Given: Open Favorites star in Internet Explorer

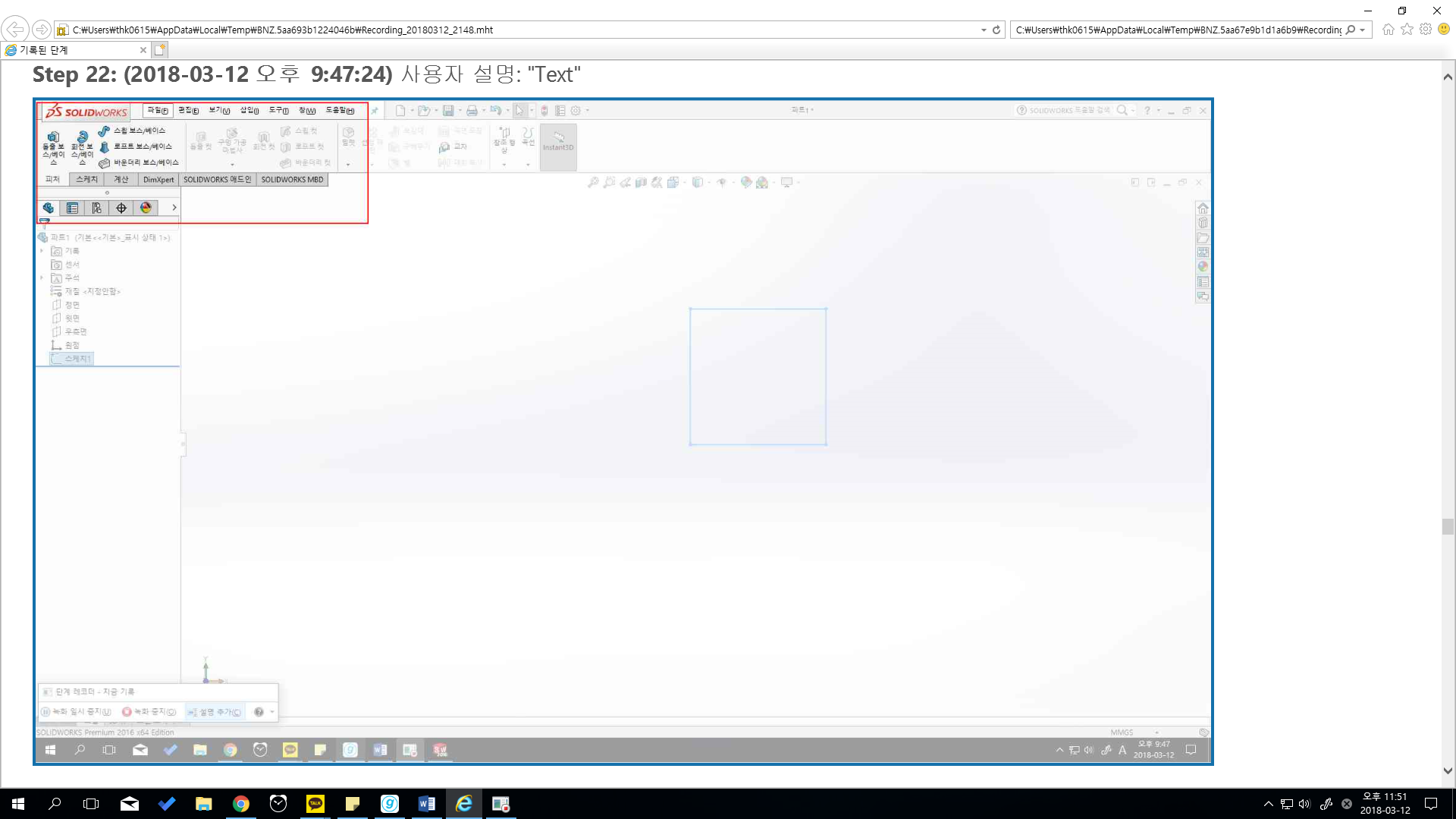Looking at the screenshot, I should (1407, 30).
